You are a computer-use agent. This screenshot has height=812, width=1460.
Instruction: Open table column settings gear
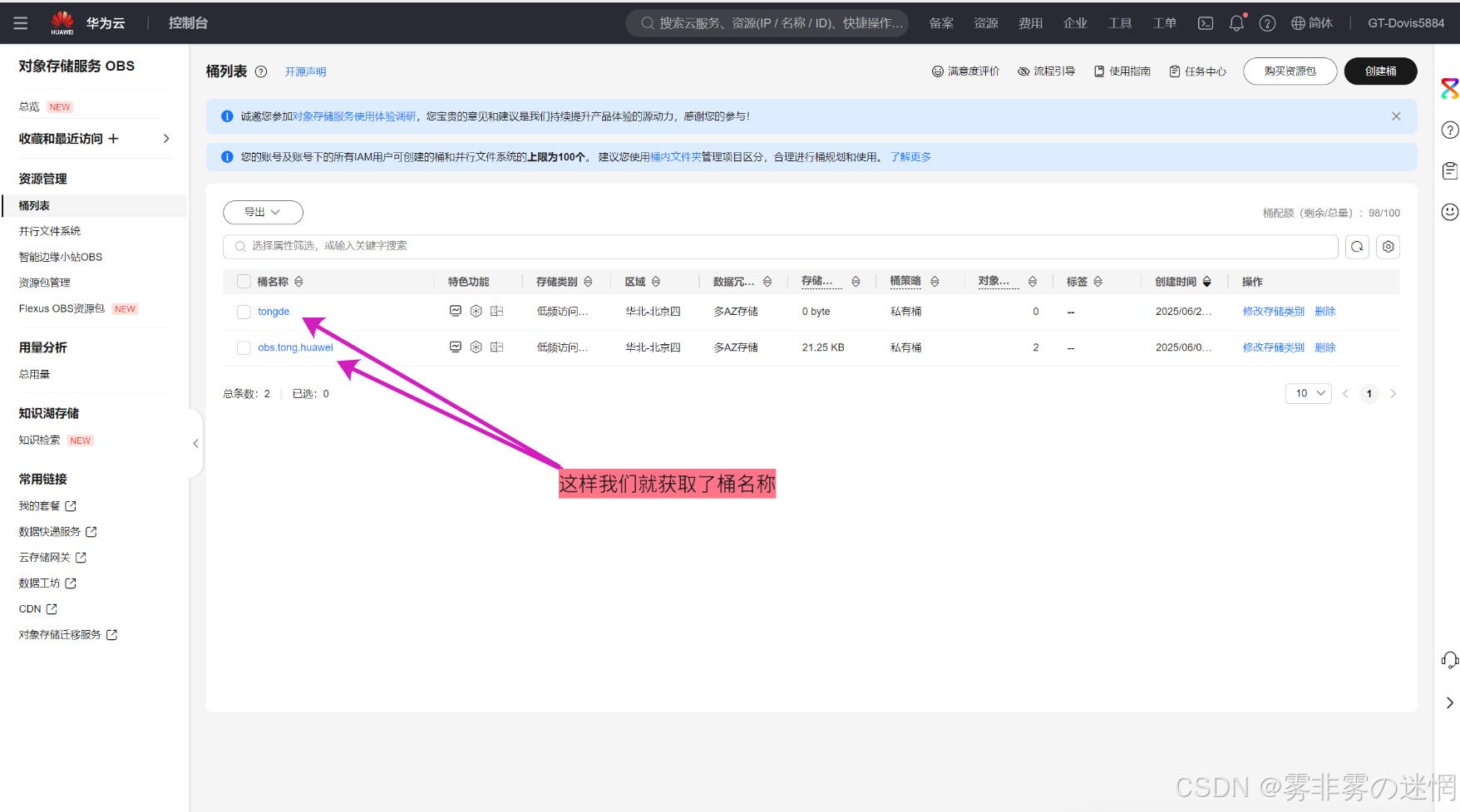(x=1388, y=247)
